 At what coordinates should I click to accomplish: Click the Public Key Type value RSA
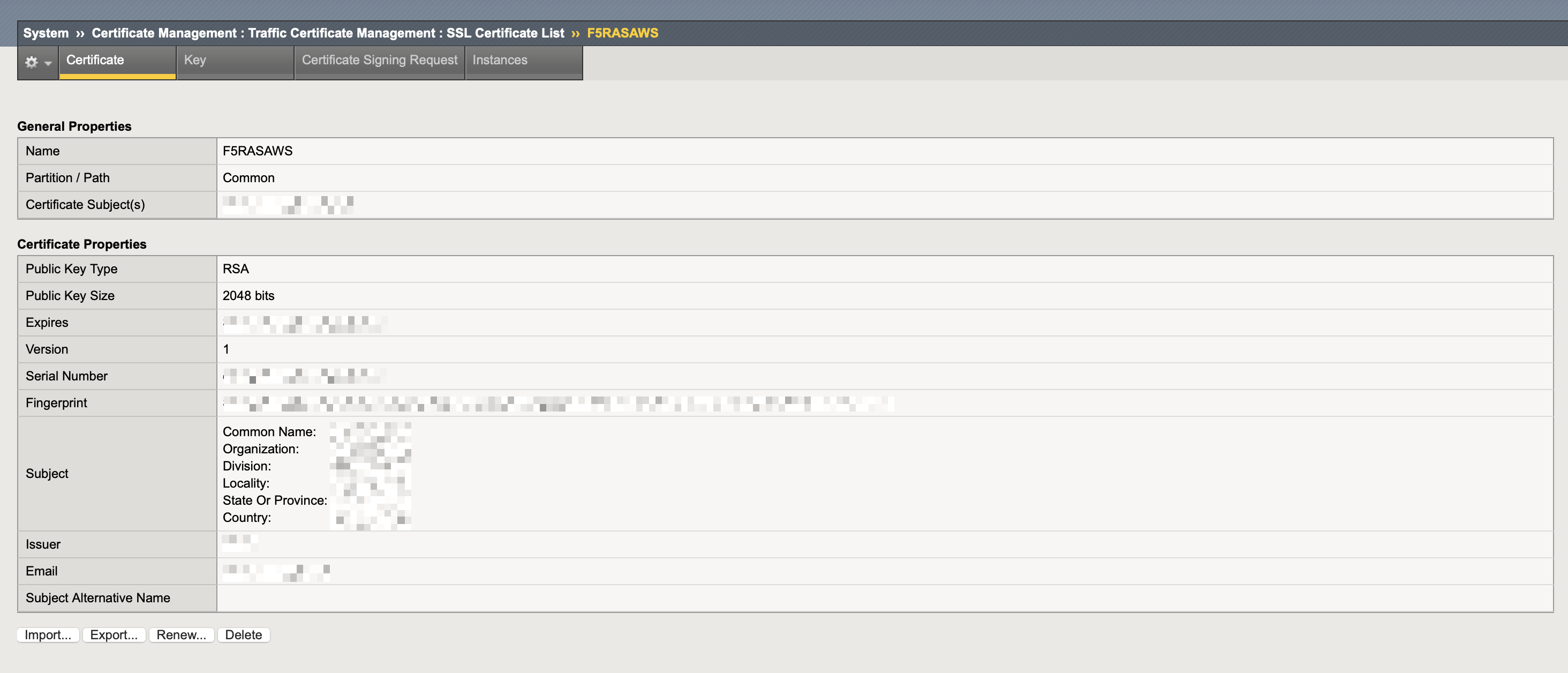click(236, 268)
